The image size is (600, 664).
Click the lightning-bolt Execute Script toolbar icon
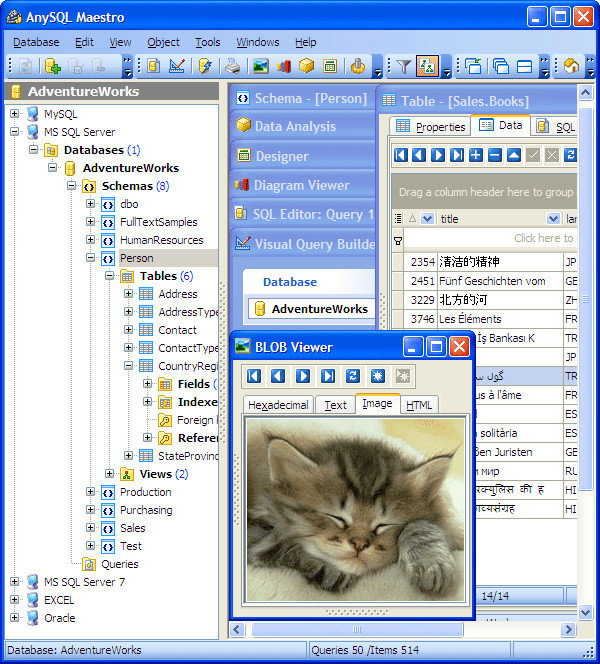click(205, 66)
